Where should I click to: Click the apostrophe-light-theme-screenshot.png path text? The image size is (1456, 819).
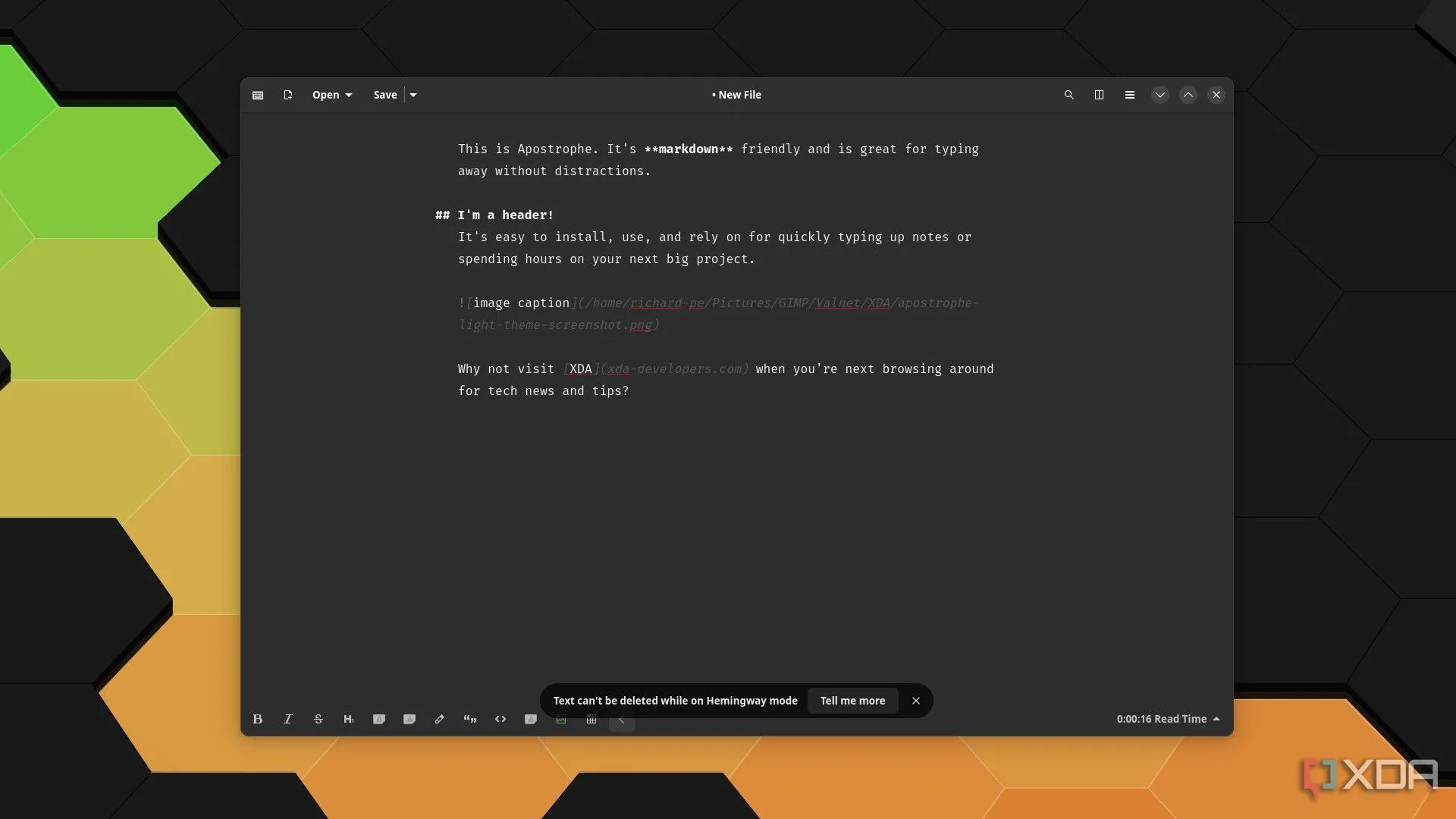tap(719, 314)
